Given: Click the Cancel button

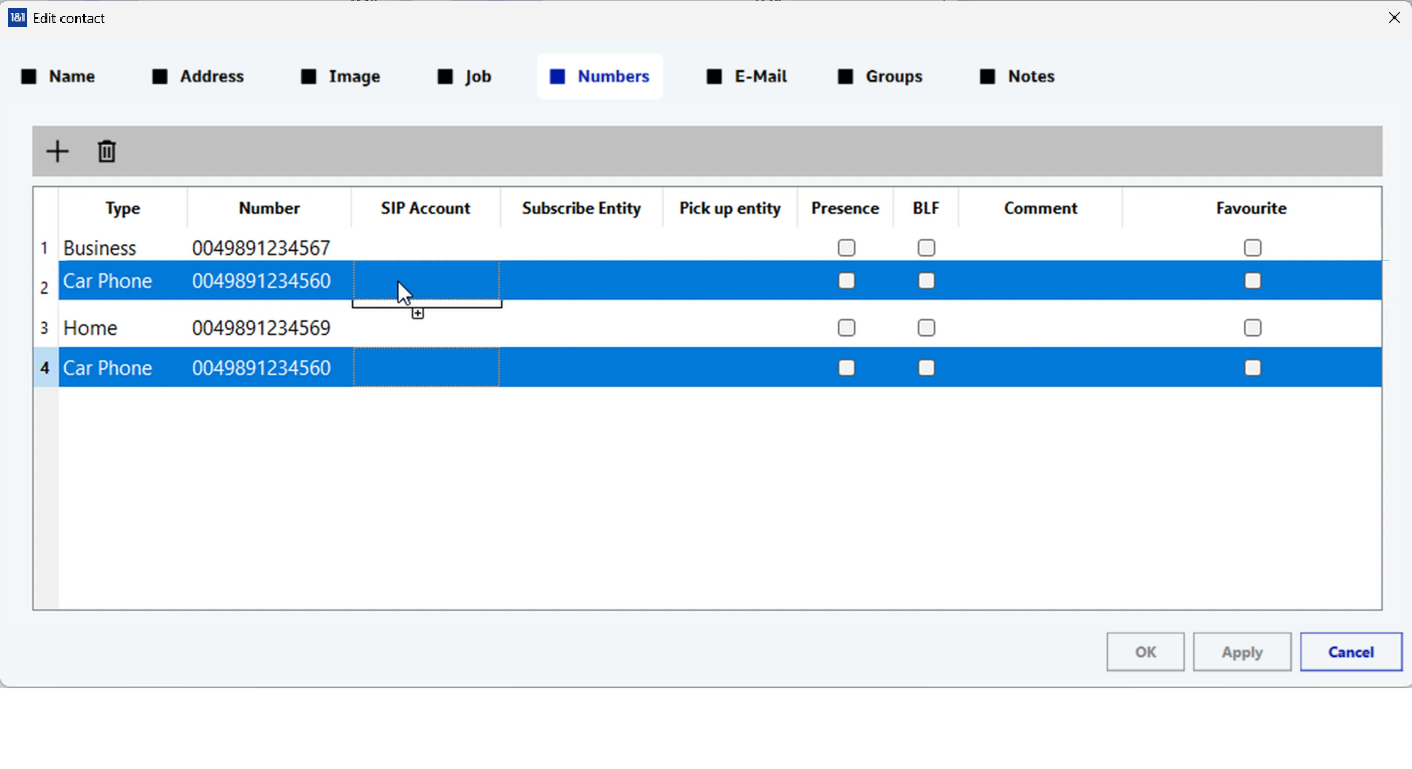Looking at the screenshot, I should [x=1350, y=652].
